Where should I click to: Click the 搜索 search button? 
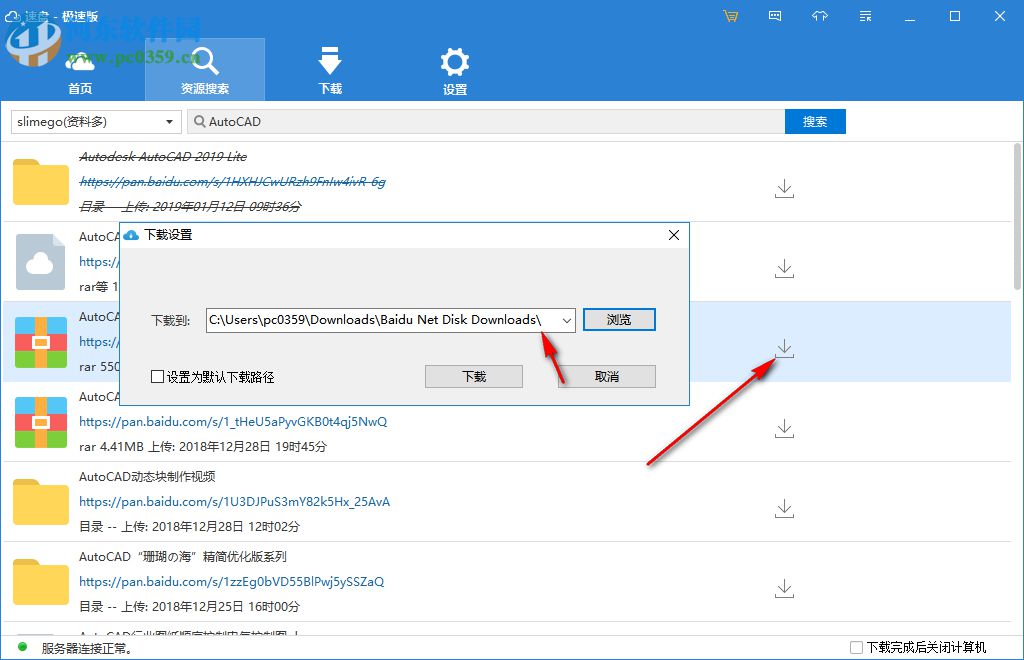(815, 121)
